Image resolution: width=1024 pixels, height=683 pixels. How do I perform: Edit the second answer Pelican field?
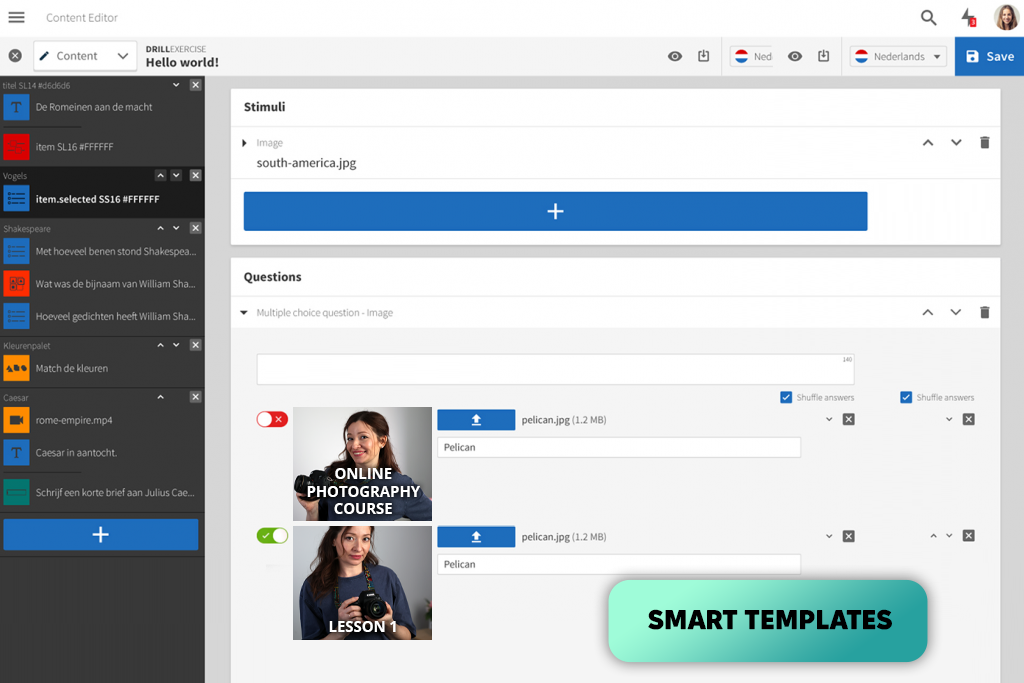(x=618, y=564)
